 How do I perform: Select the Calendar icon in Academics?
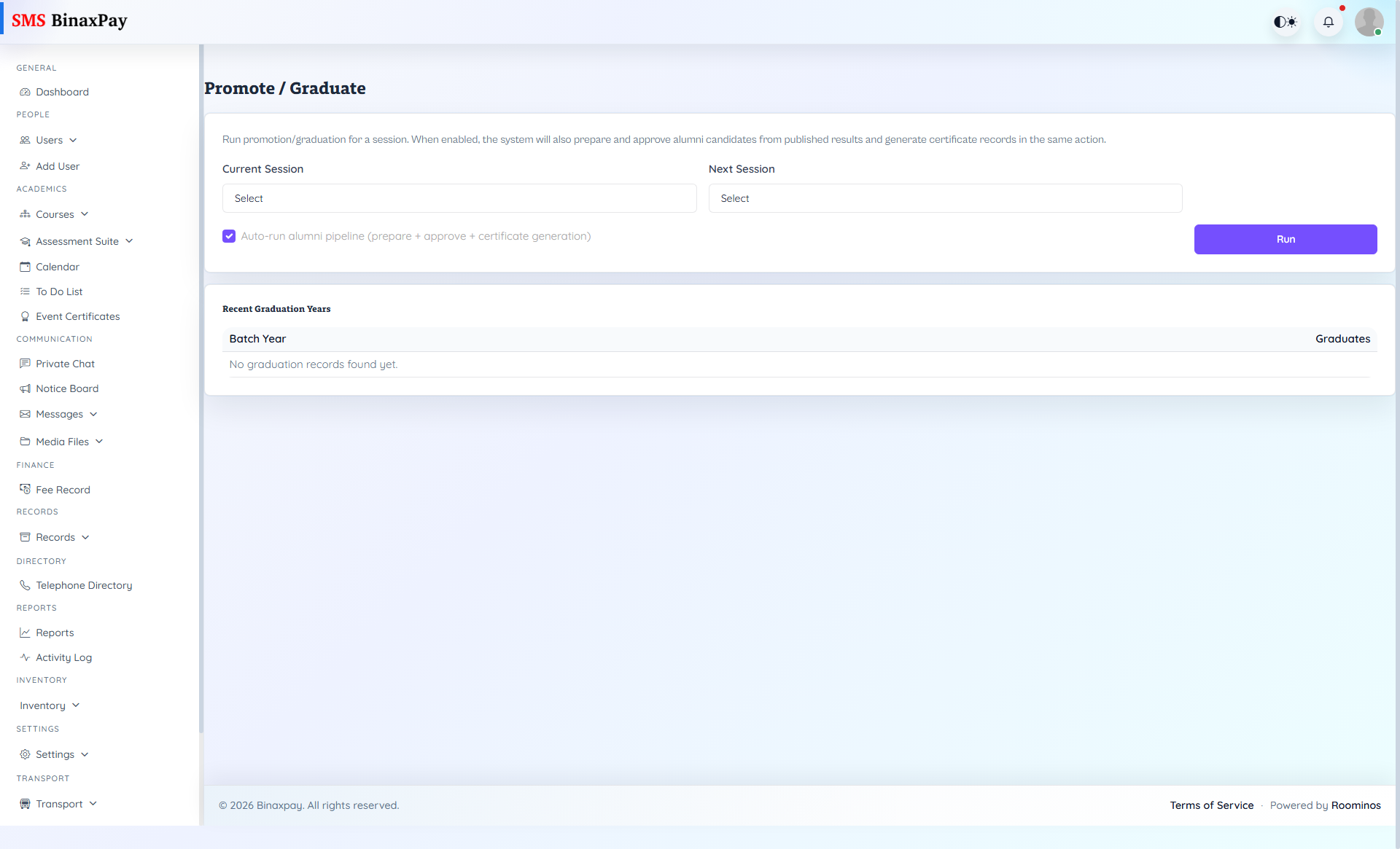tap(26, 266)
